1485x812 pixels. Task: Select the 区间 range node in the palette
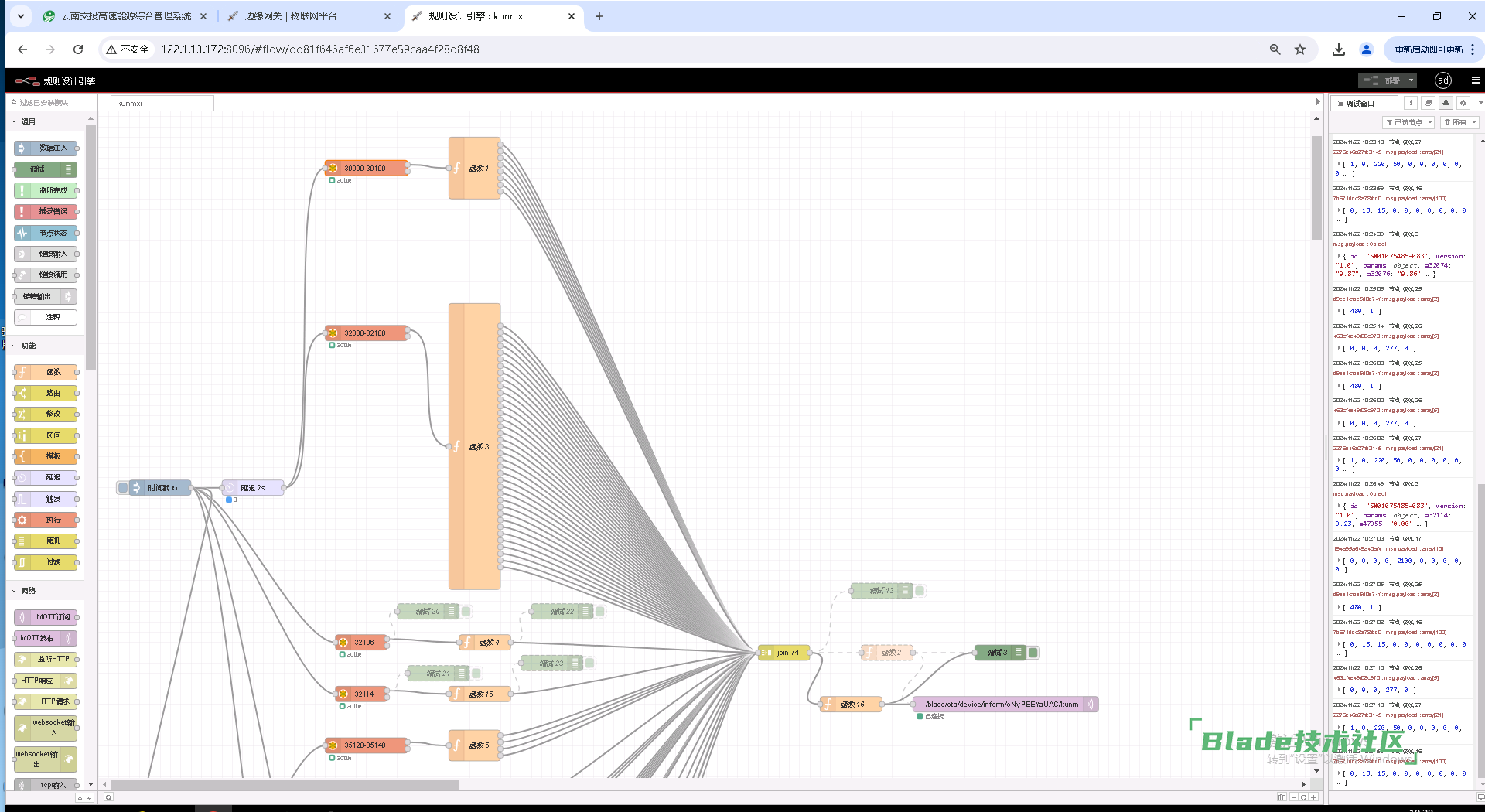pyautogui.click(x=46, y=435)
